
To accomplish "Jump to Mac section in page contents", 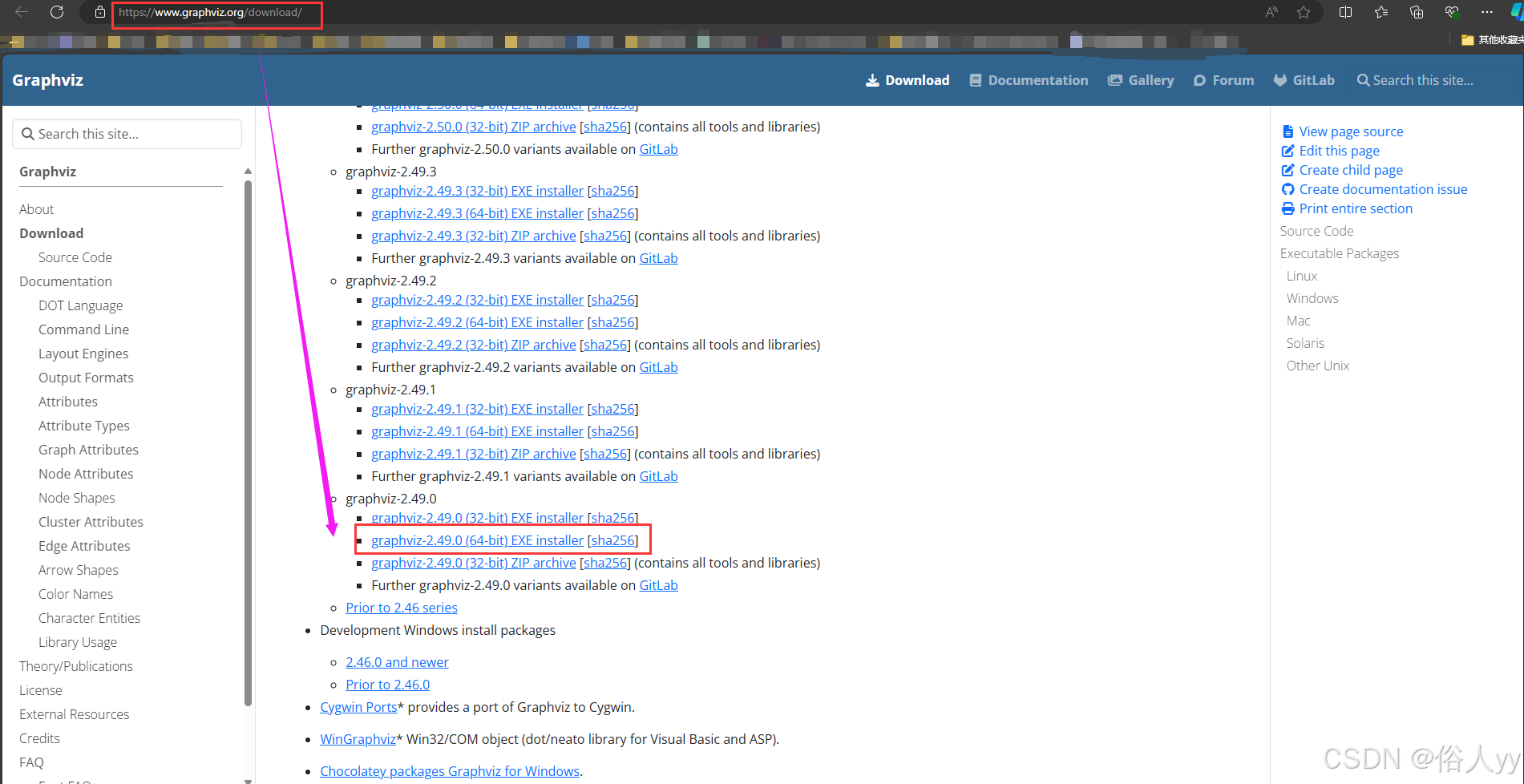I will tap(1299, 321).
